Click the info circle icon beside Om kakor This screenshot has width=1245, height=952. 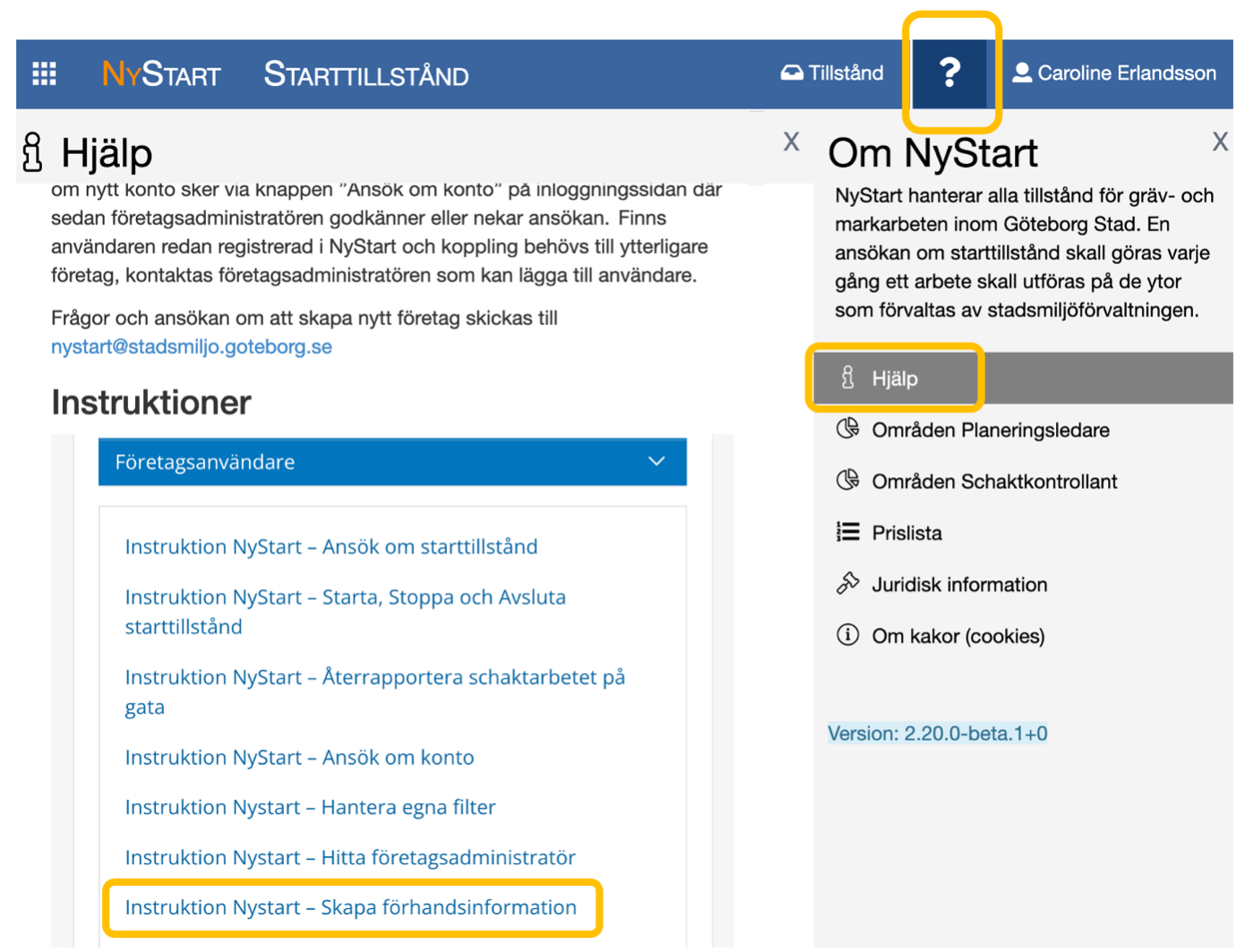click(x=847, y=635)
